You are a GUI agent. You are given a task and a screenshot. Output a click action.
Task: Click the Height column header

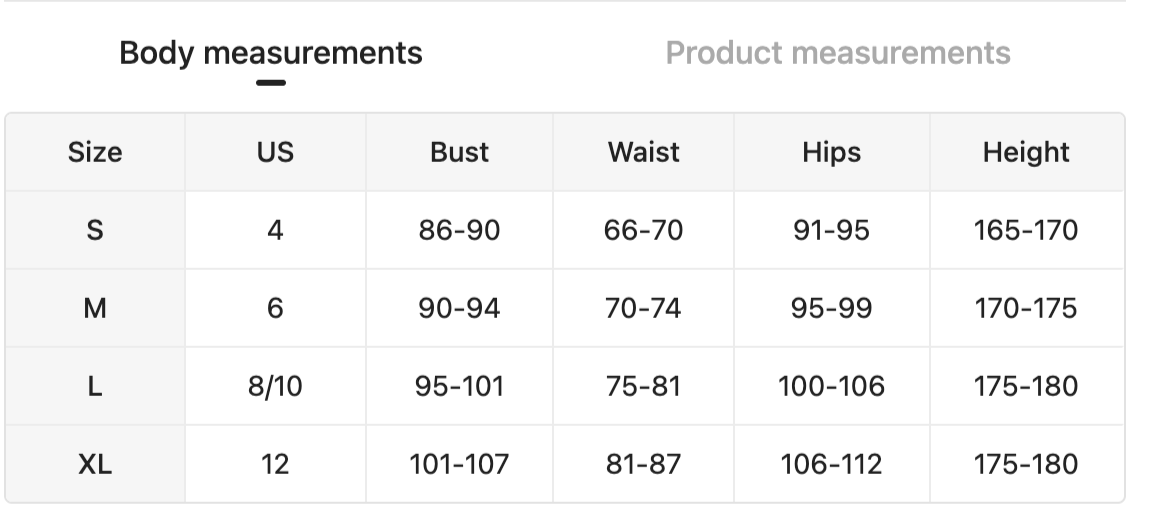coord(1026,152)
